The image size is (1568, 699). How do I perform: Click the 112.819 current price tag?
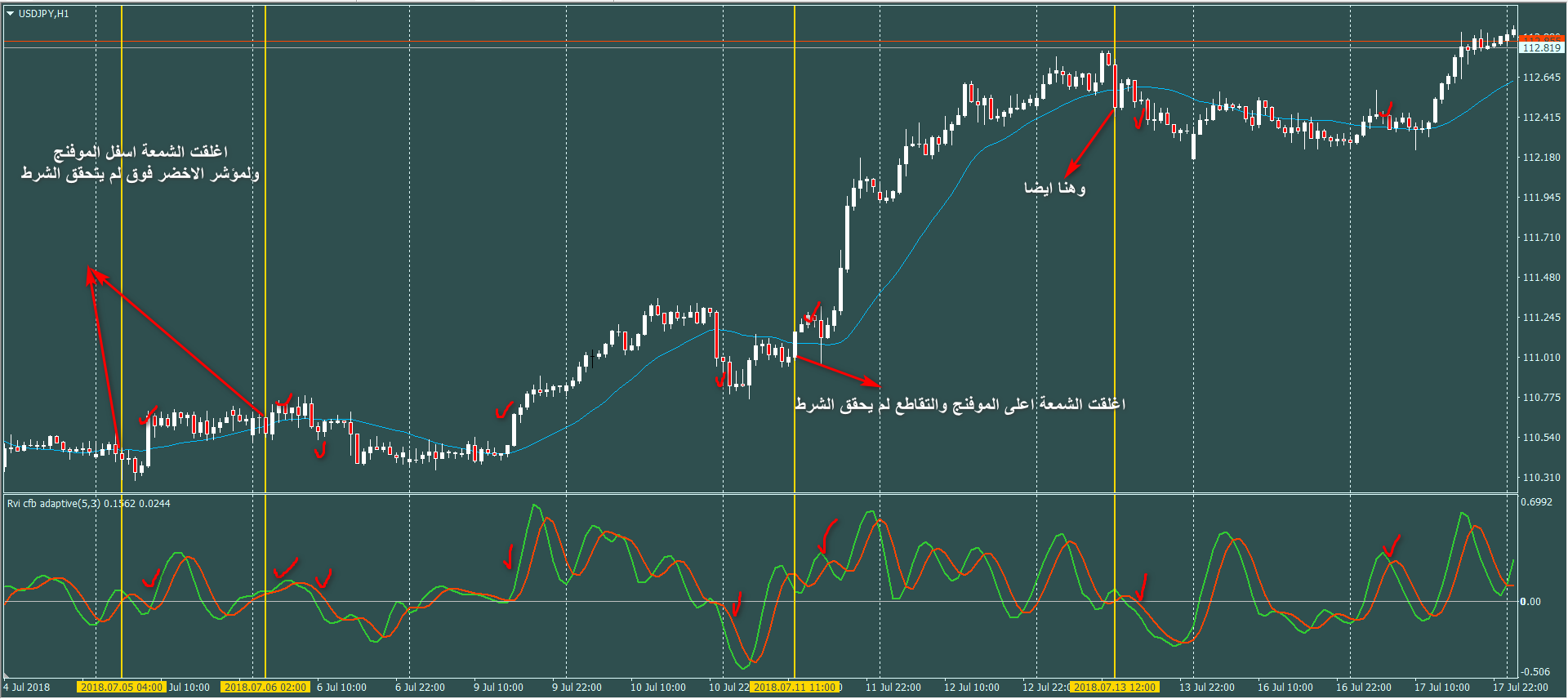[1541, 48]
